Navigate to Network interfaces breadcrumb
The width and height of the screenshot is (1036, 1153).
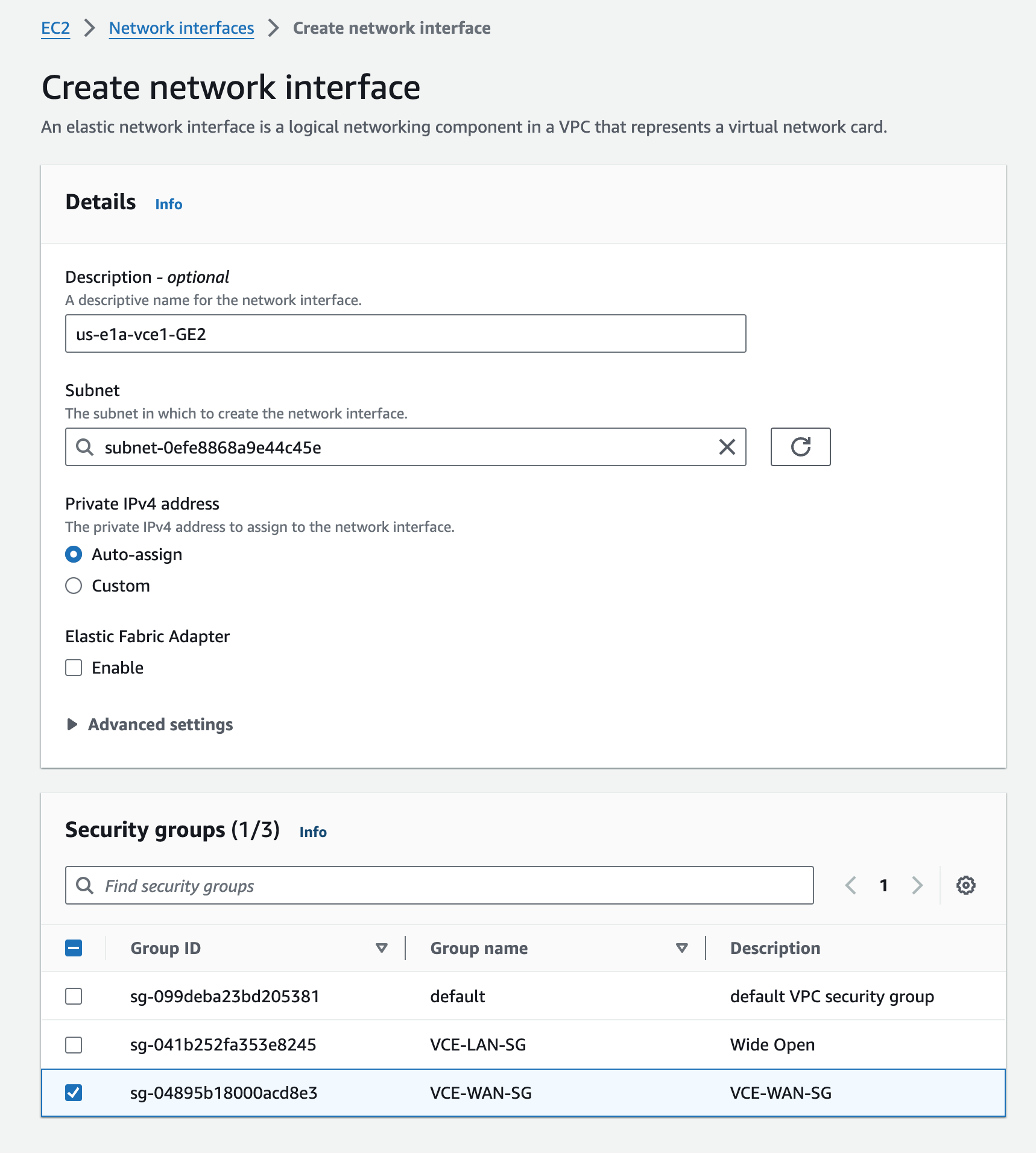click(182, 28)
